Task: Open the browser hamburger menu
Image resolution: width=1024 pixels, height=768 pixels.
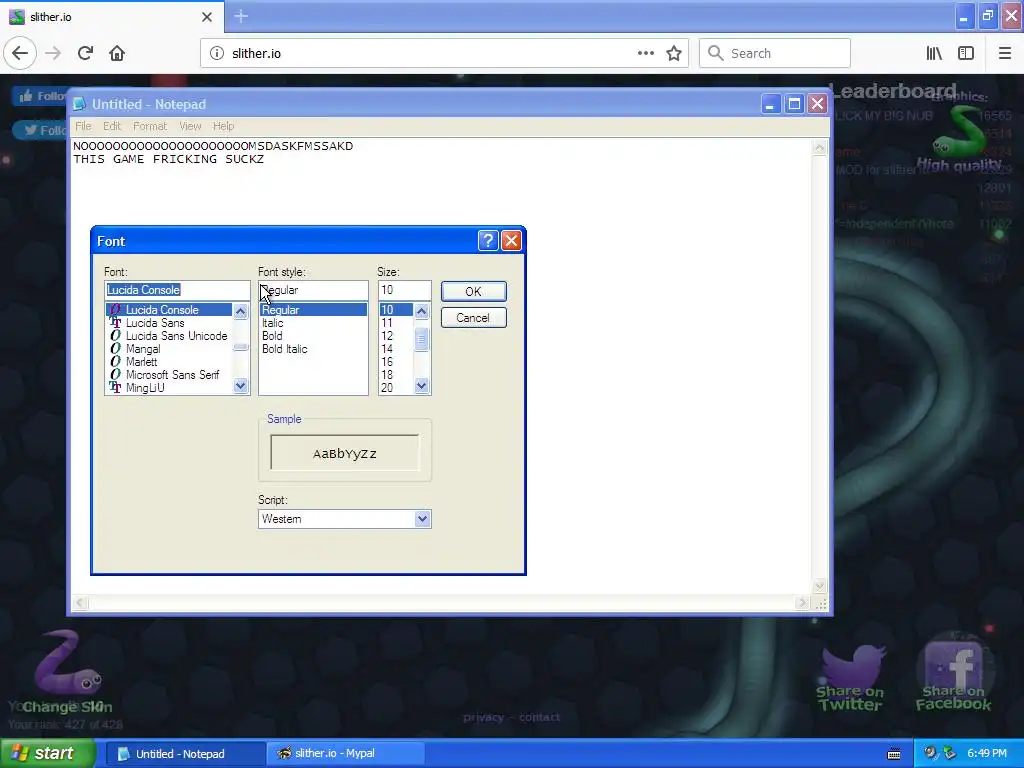Action: click(1005, 54)
